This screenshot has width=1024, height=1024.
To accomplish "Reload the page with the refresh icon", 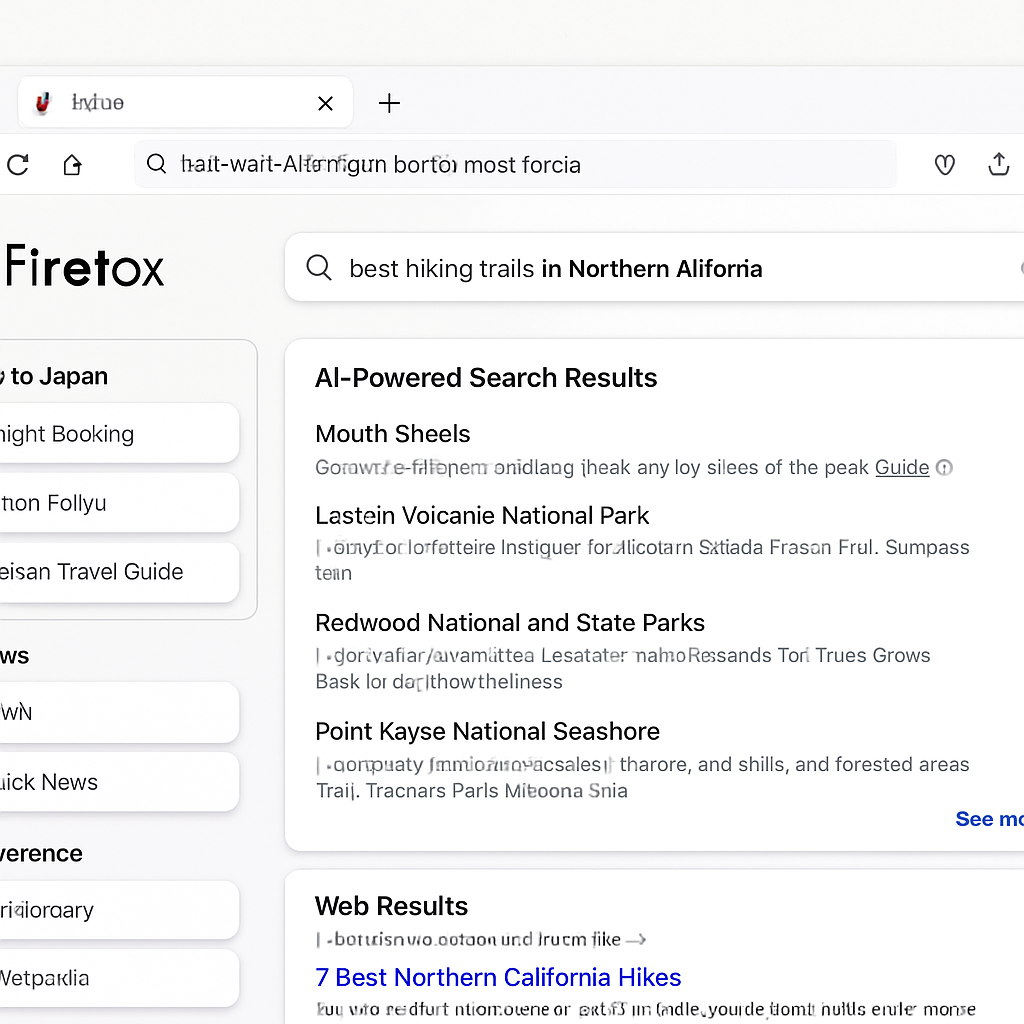I will click(18, 165).
